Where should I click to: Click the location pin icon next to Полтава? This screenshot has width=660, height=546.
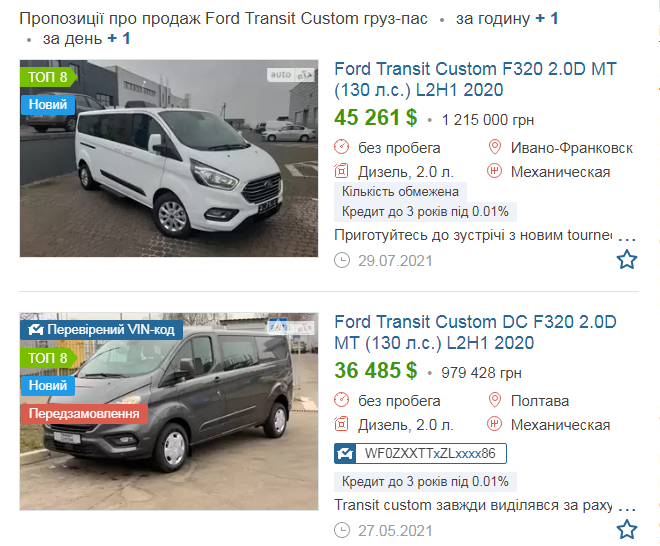point(495,400)
